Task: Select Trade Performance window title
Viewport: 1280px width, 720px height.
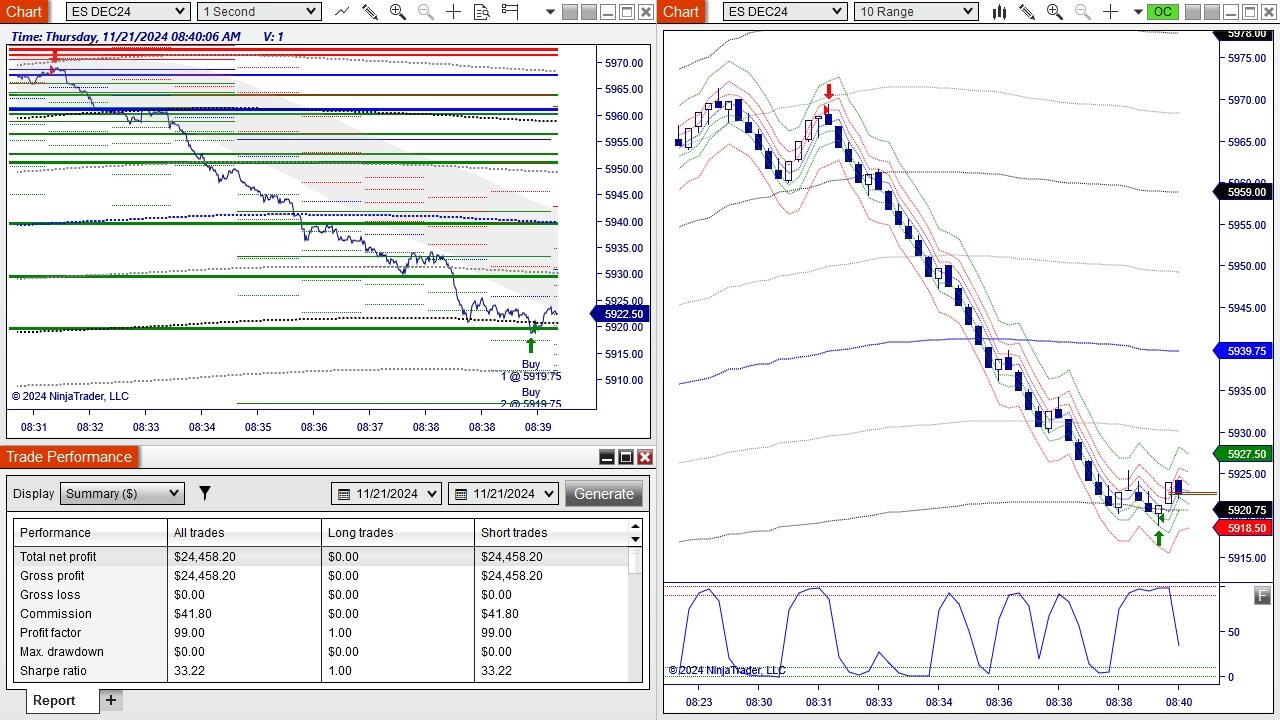Action: pos(69,457)
